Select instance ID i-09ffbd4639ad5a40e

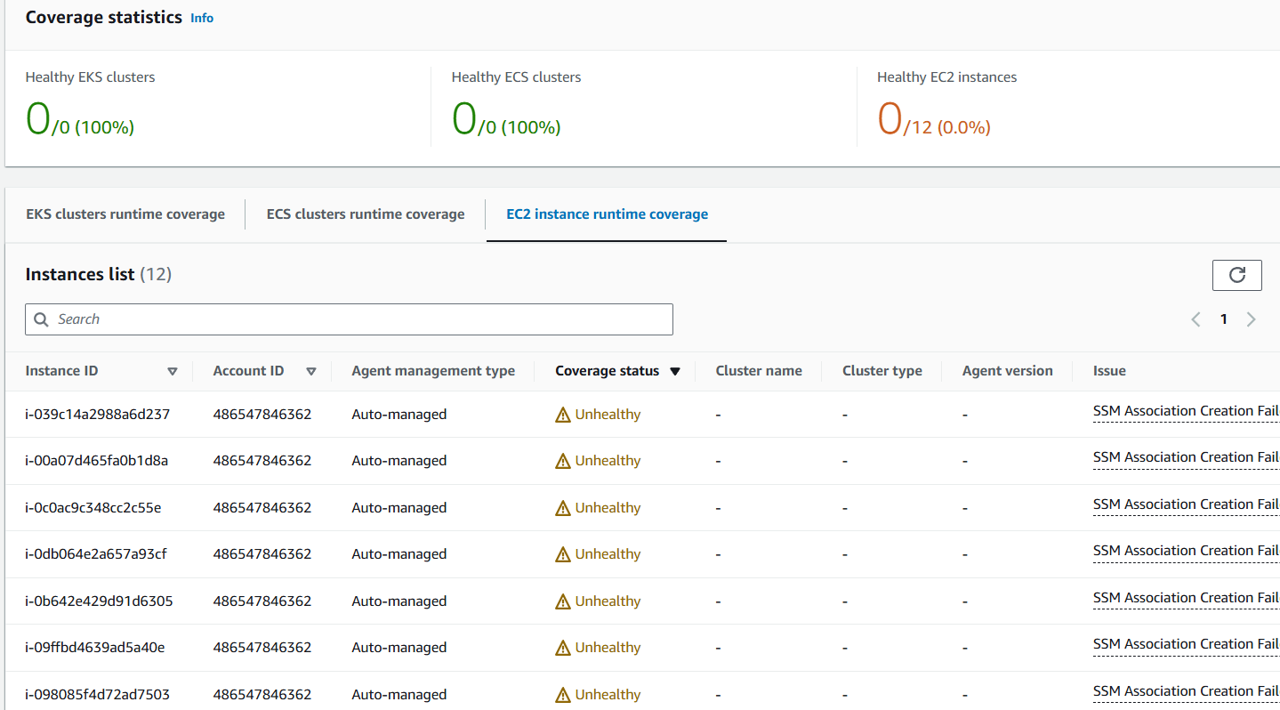click(x=95, y=648)
